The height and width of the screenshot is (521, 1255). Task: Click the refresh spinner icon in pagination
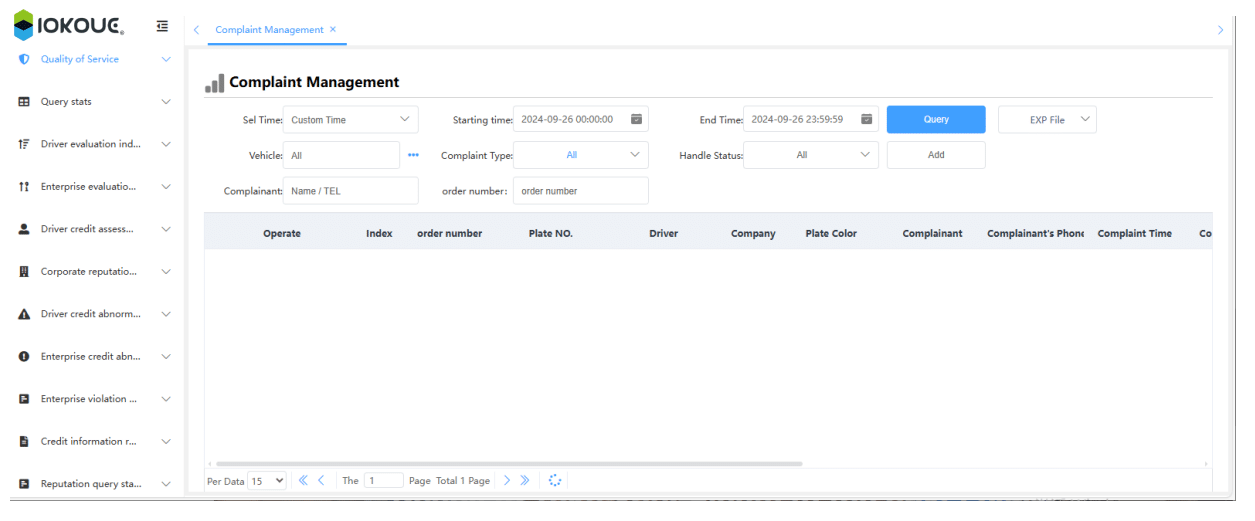(x=555, y=481)
